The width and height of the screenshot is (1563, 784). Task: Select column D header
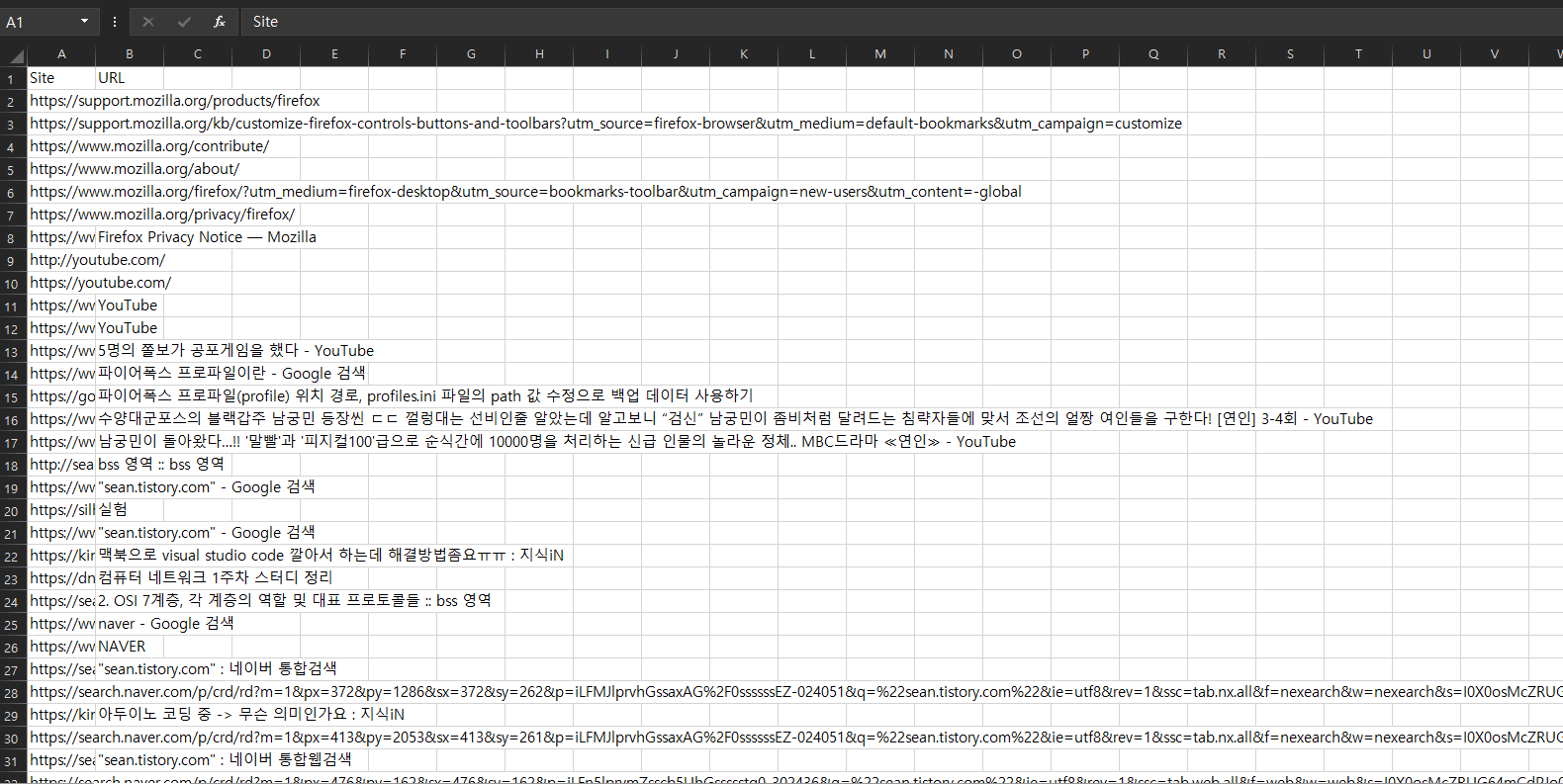click(x=266, y=54)
